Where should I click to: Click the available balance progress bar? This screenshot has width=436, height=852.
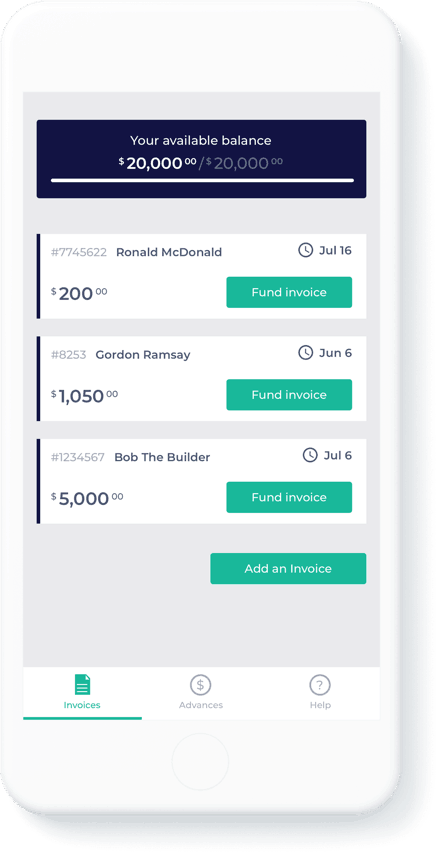[202, 180]
